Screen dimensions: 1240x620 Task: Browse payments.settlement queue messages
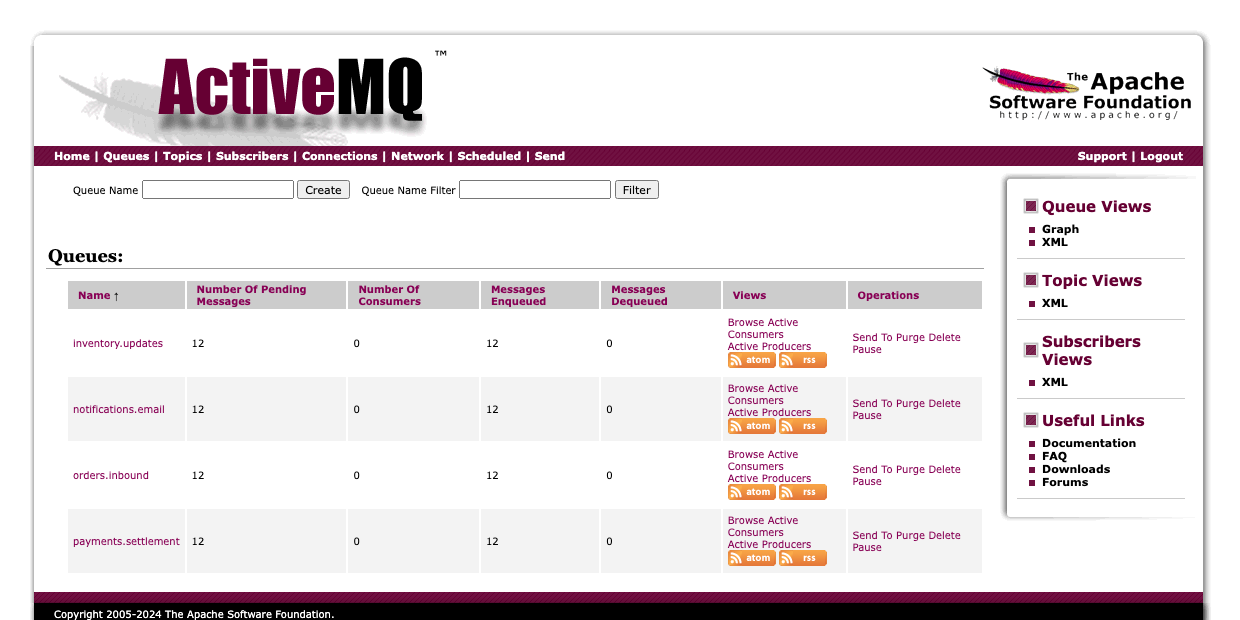tap(744, 521)
